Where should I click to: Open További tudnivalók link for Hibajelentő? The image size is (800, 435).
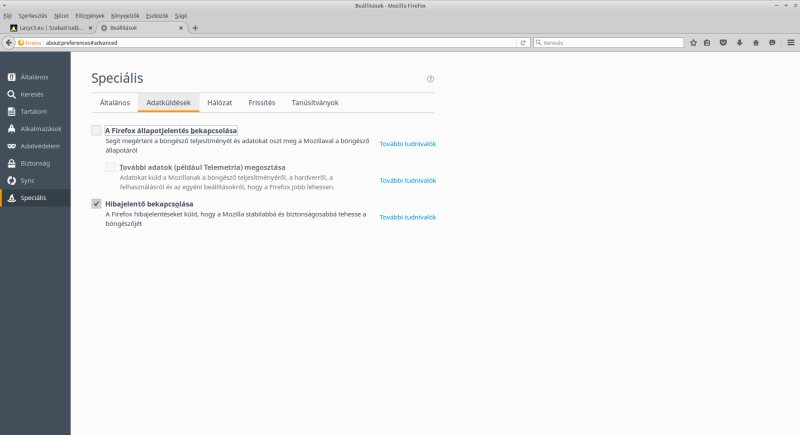pyautogui.click(x=408, y=217)
